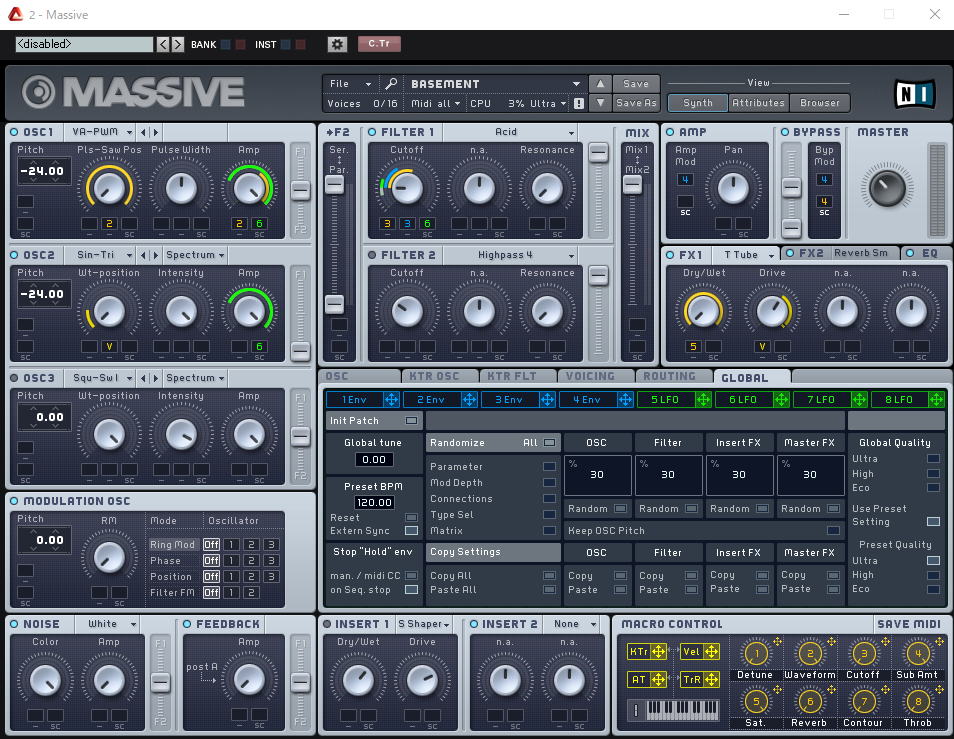Open Noise White type dropdown
Screen dimensions: 954x739
107,624
